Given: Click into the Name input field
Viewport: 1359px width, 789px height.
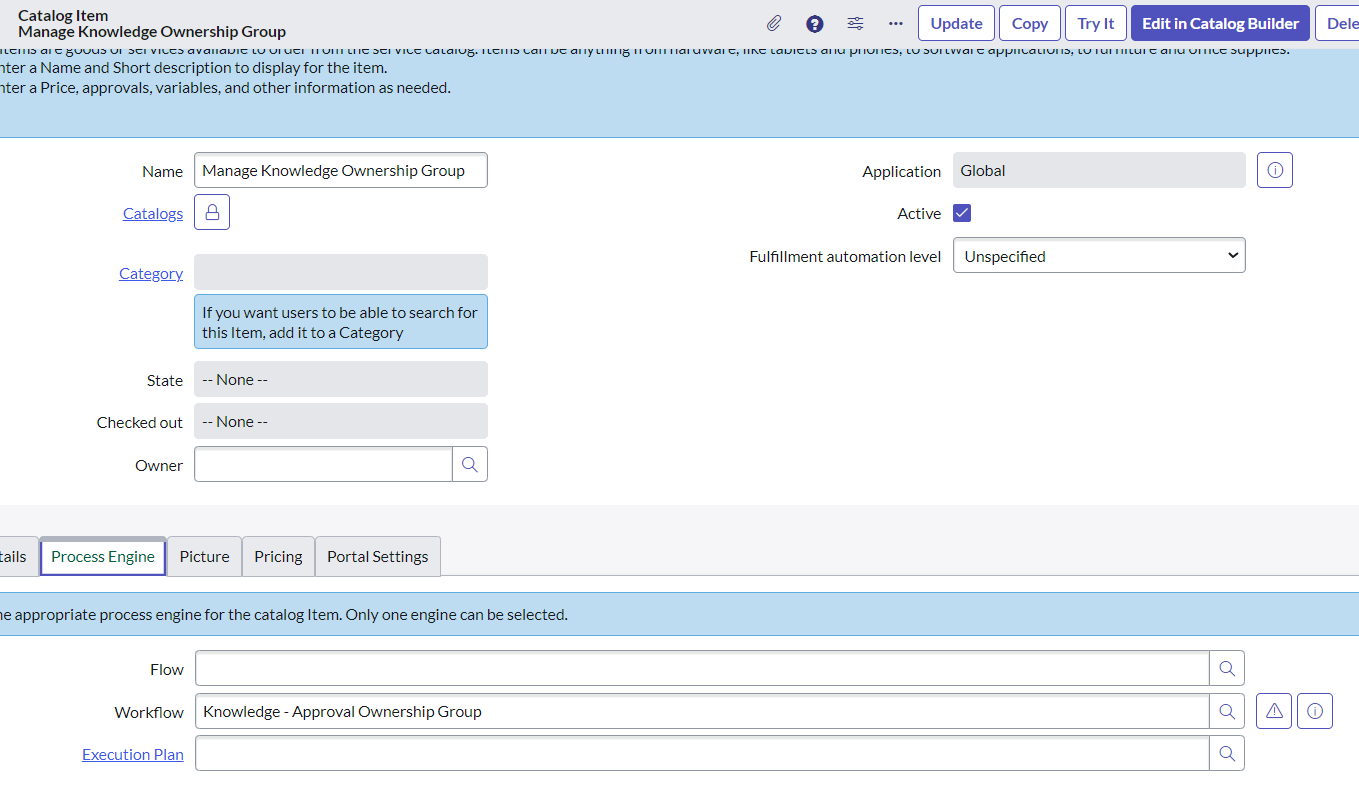Looking at the screenshot, I should pyautogui.click(x=341, y=170).
